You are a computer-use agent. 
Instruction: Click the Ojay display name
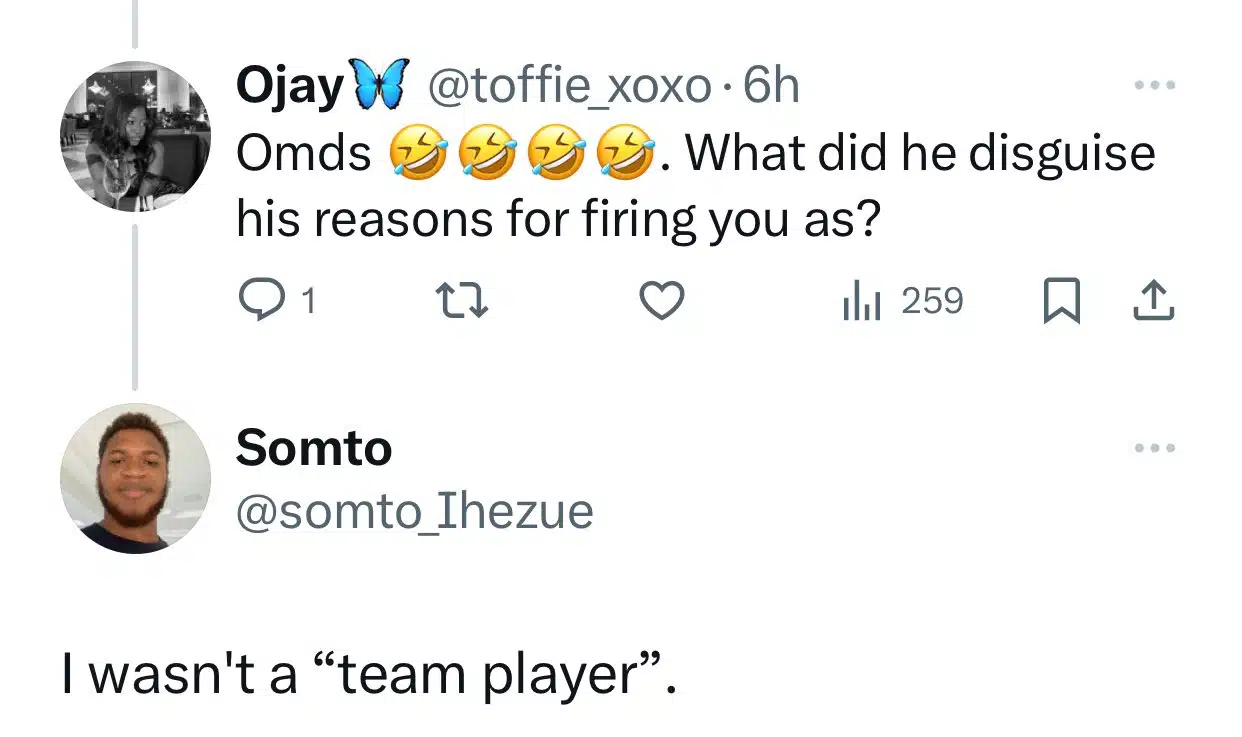[289, 87]
